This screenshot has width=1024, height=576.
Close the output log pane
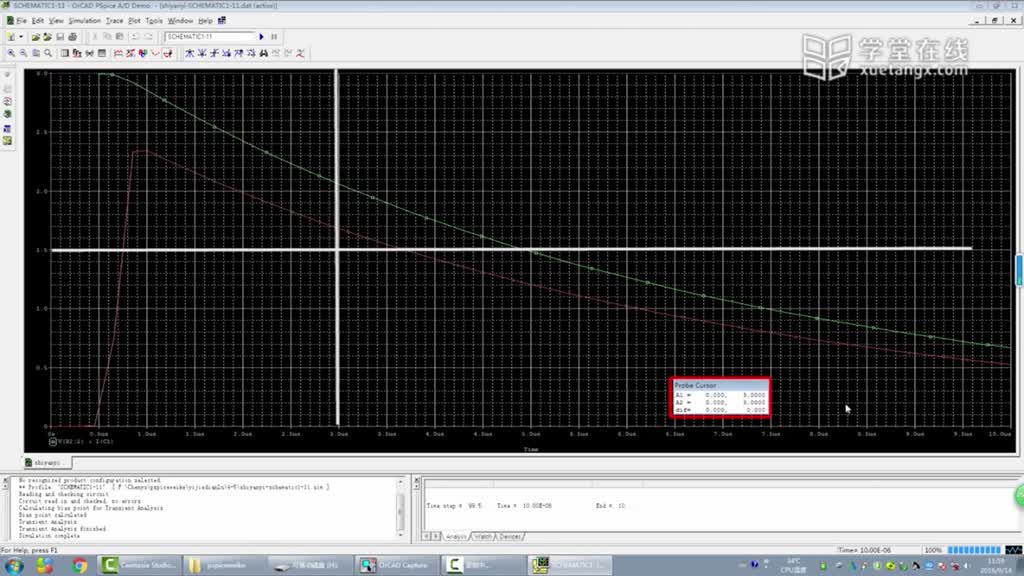tap(5, 481)
